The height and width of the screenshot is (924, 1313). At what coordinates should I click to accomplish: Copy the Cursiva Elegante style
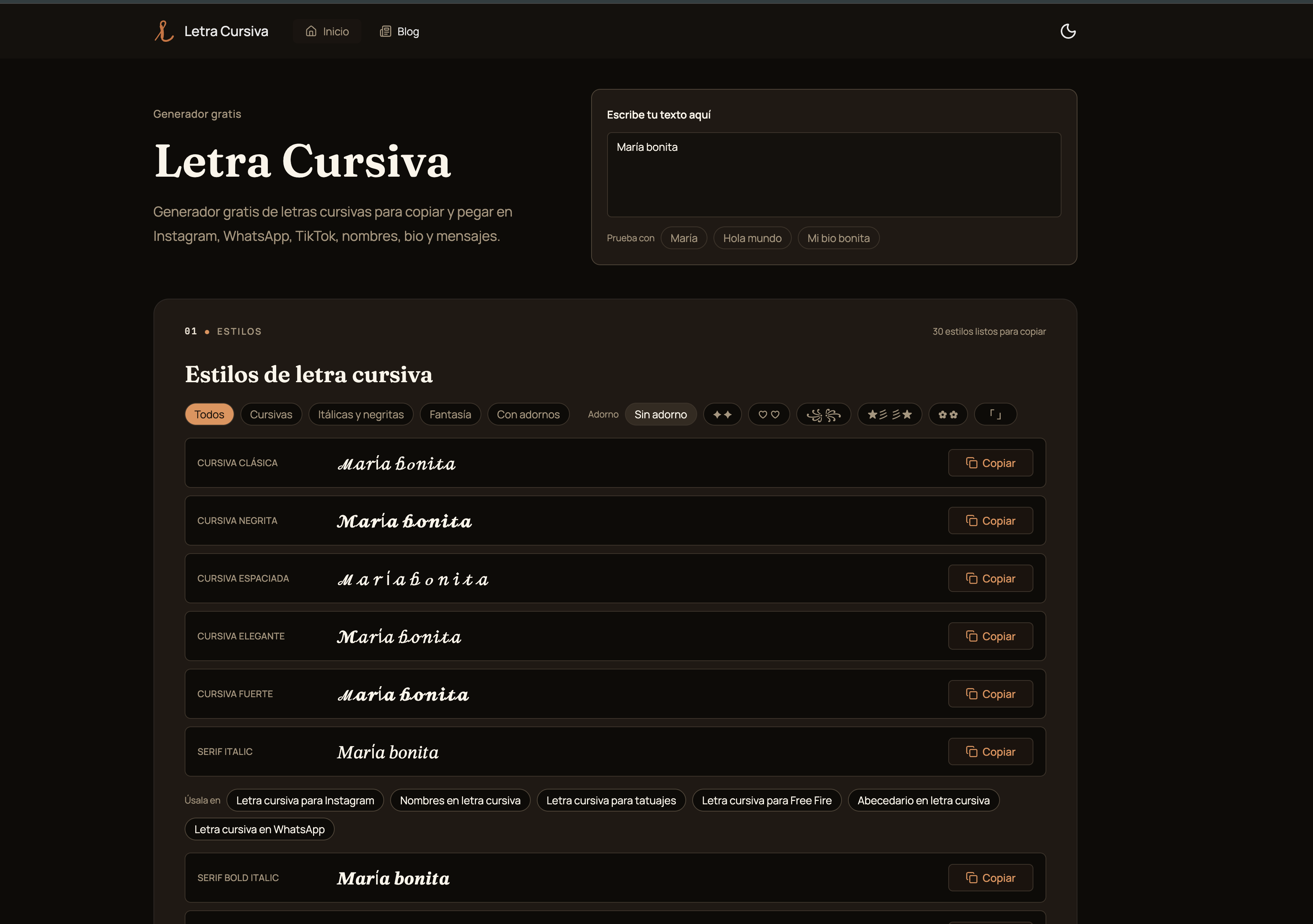[990, 636]
